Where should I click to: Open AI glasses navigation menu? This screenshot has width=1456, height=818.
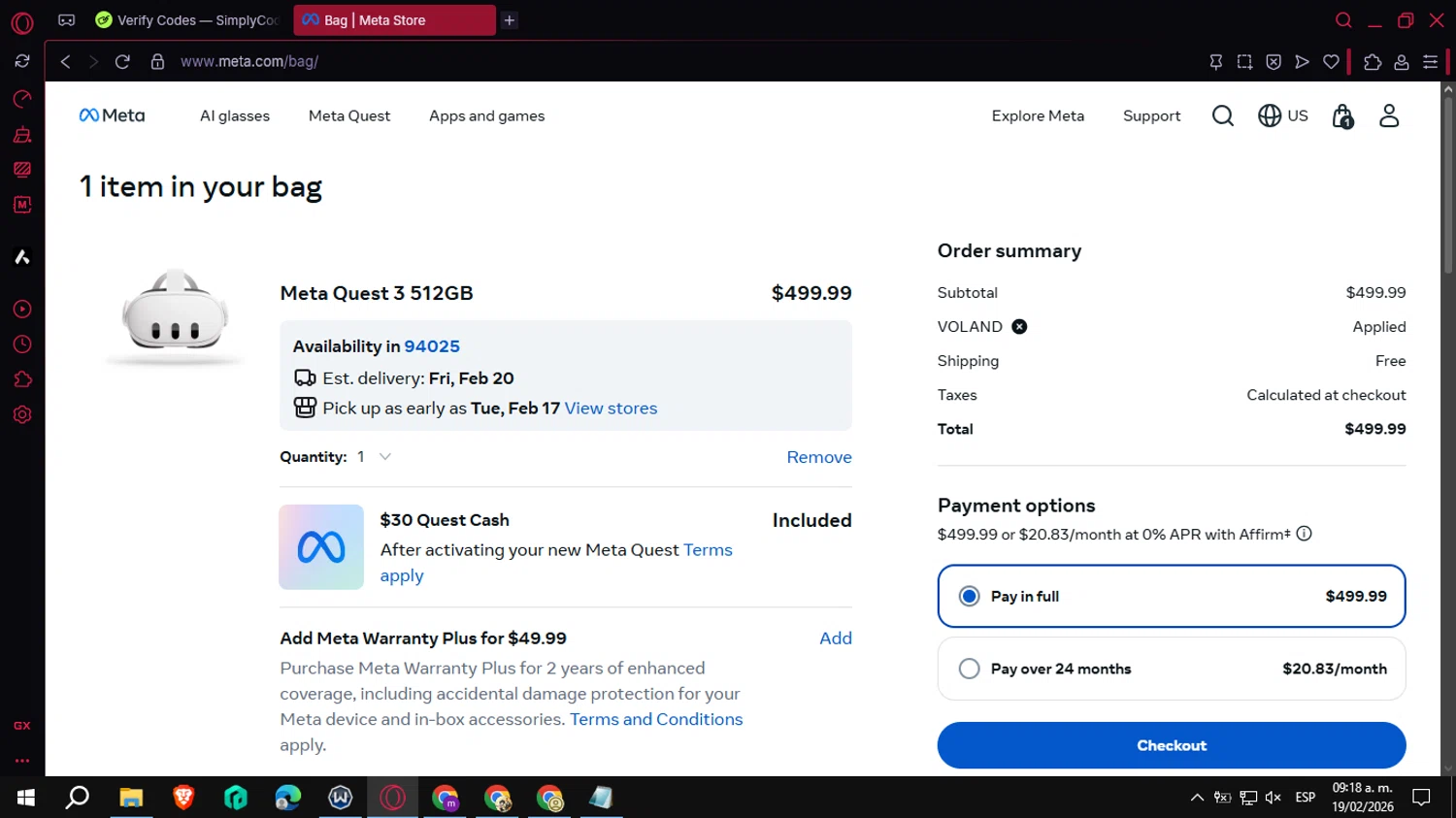235,115
